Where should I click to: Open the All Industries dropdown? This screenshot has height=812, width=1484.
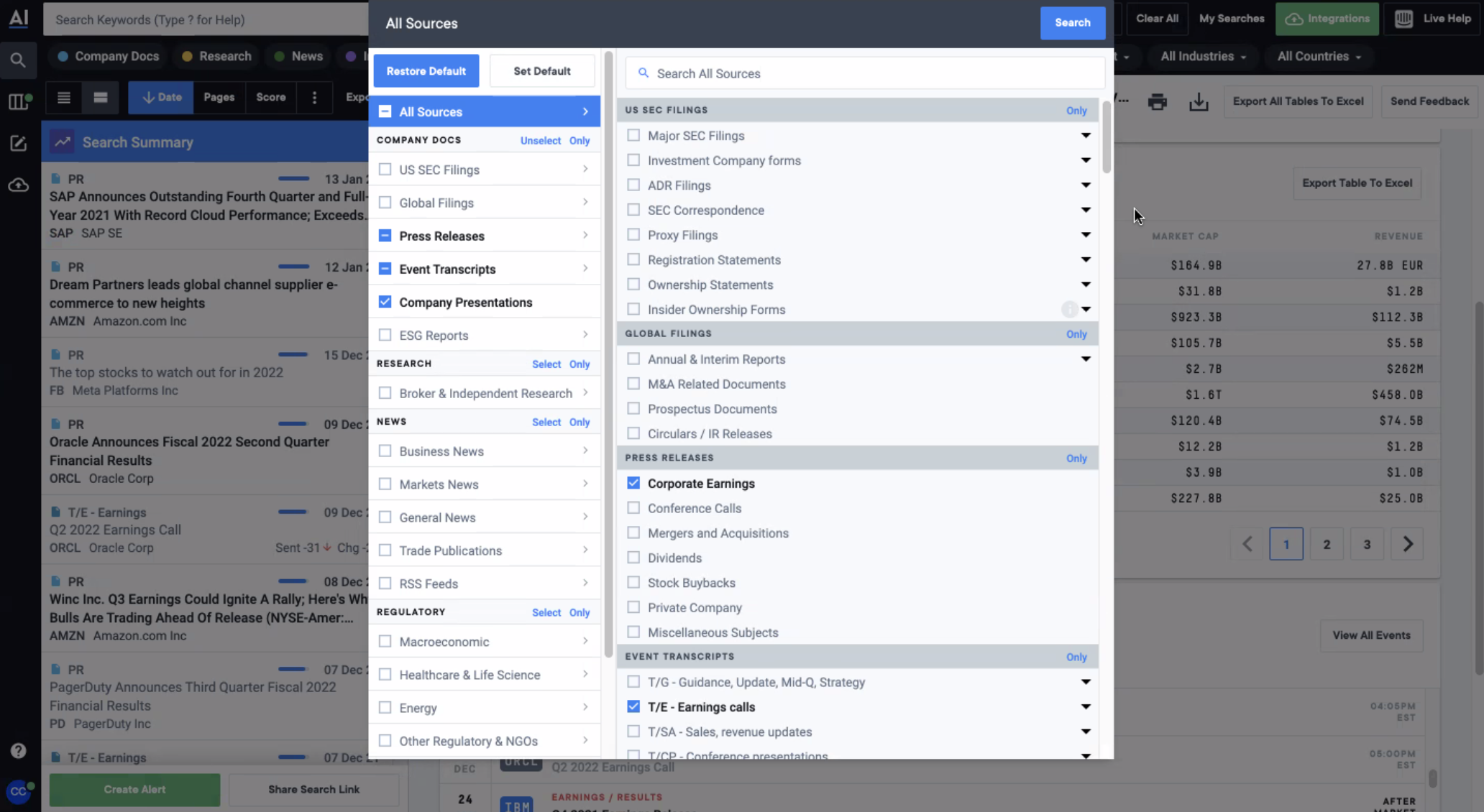point(1203,56)
